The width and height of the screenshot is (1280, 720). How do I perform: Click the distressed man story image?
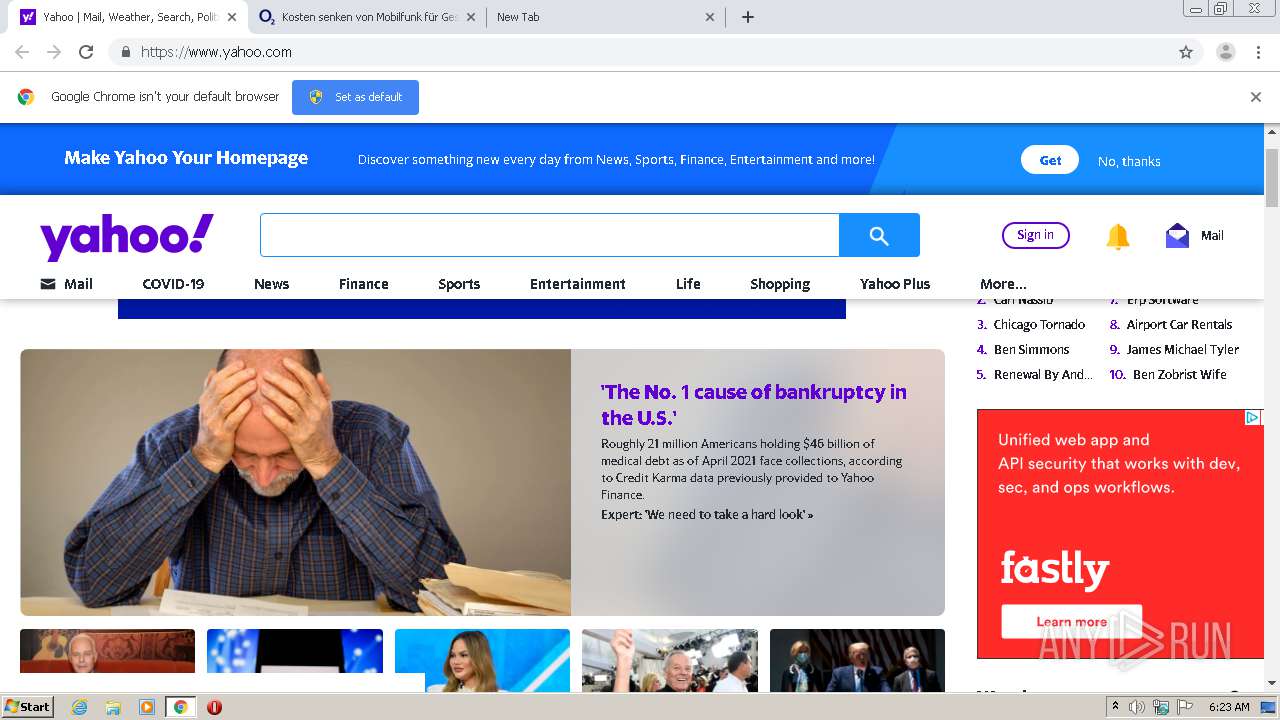(296, 482)
